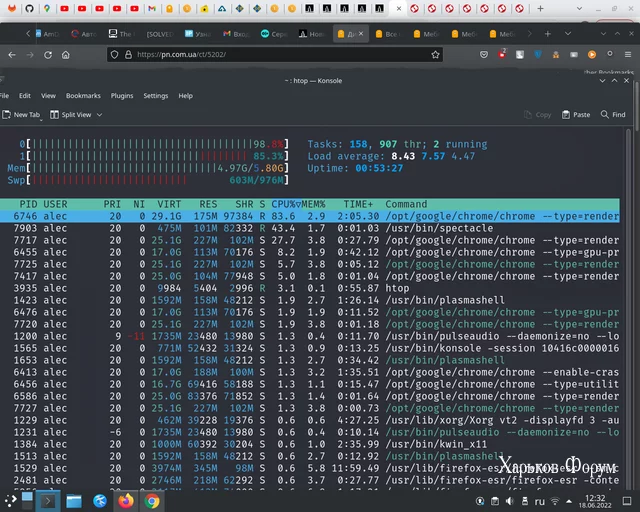Image resolution: width=640 pixels, height=512 pixels.
Task: Open the Bookmarks menu in Konsole
Action: 83,96
